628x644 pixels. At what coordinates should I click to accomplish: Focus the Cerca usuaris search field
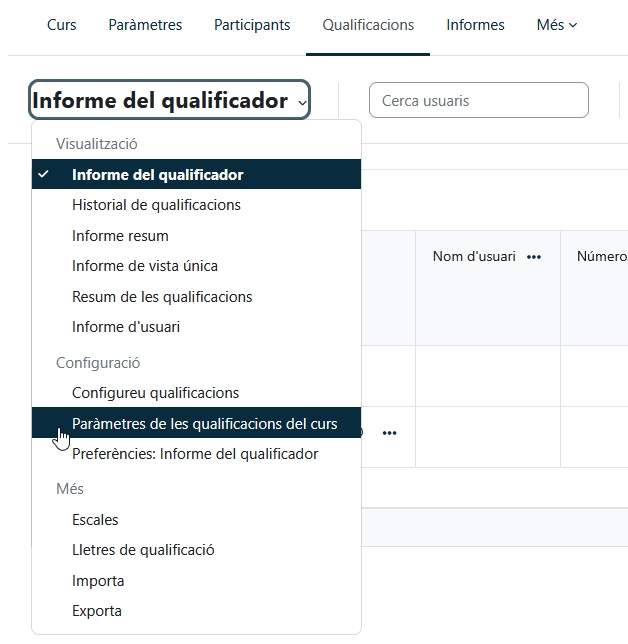[478, 100]
